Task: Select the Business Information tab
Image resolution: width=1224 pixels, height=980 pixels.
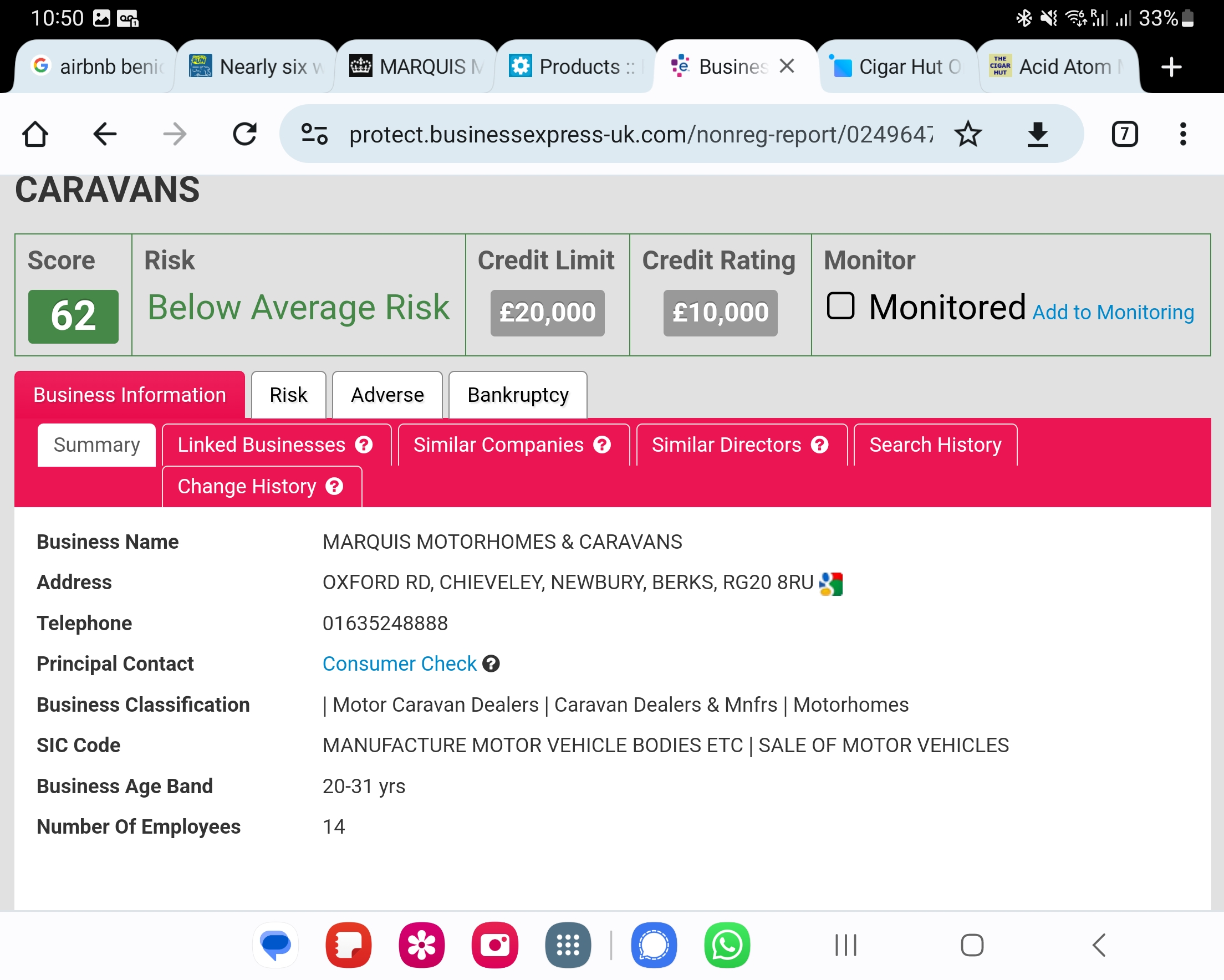Action: point(129,395)
